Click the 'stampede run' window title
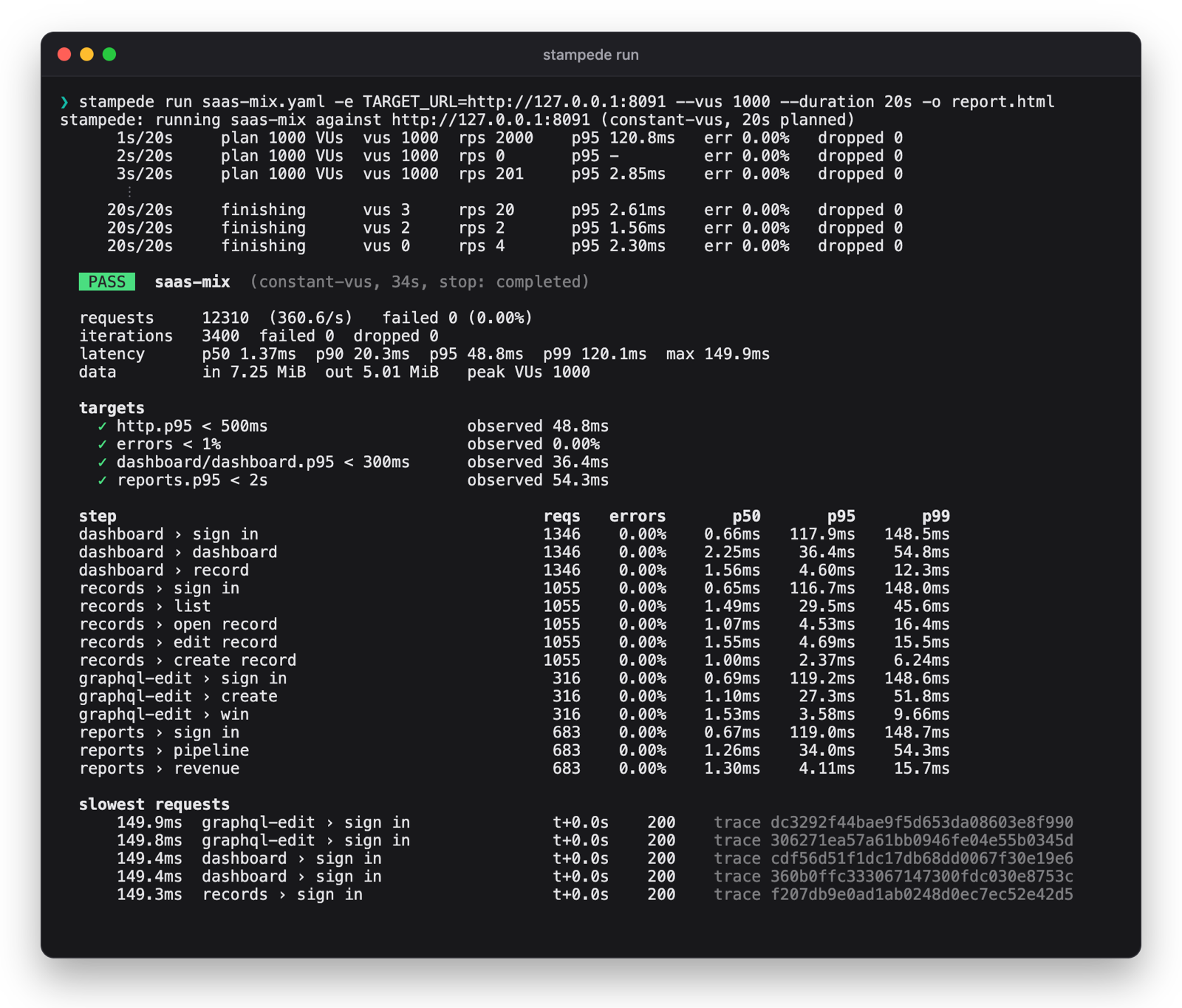1182x1008 pixels. (590, 55)
